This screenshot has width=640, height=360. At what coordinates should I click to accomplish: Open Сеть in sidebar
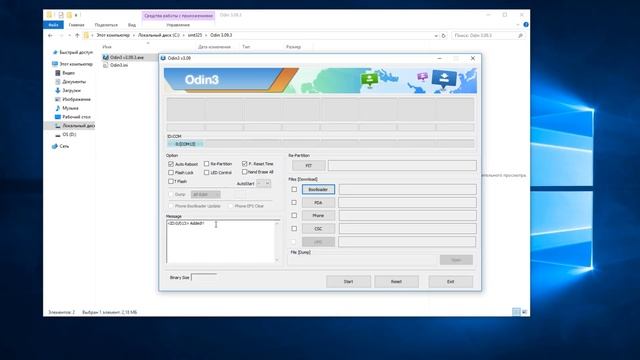pos(60,146)
